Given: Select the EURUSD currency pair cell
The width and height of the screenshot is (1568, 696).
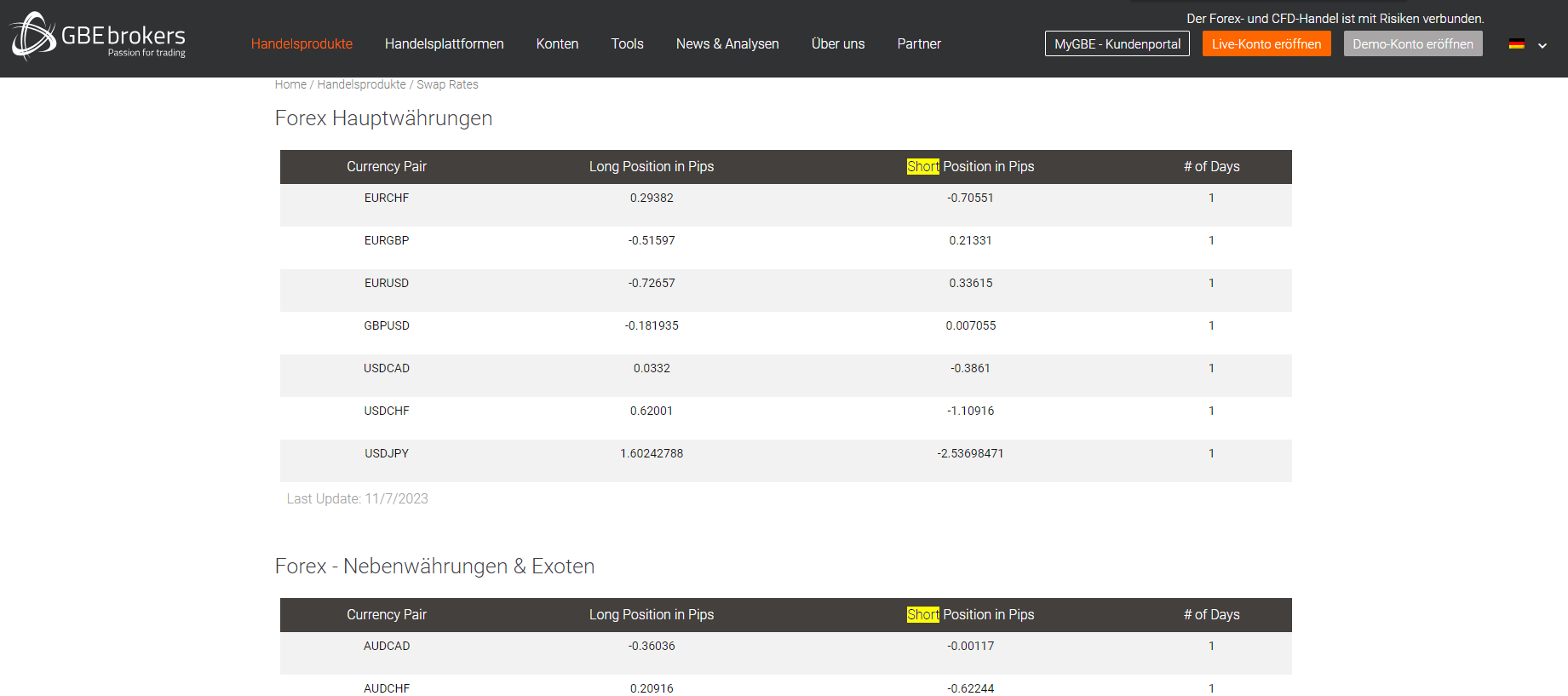Looking at the screenshot, I should pyautogui.click(x=387, y=283).
